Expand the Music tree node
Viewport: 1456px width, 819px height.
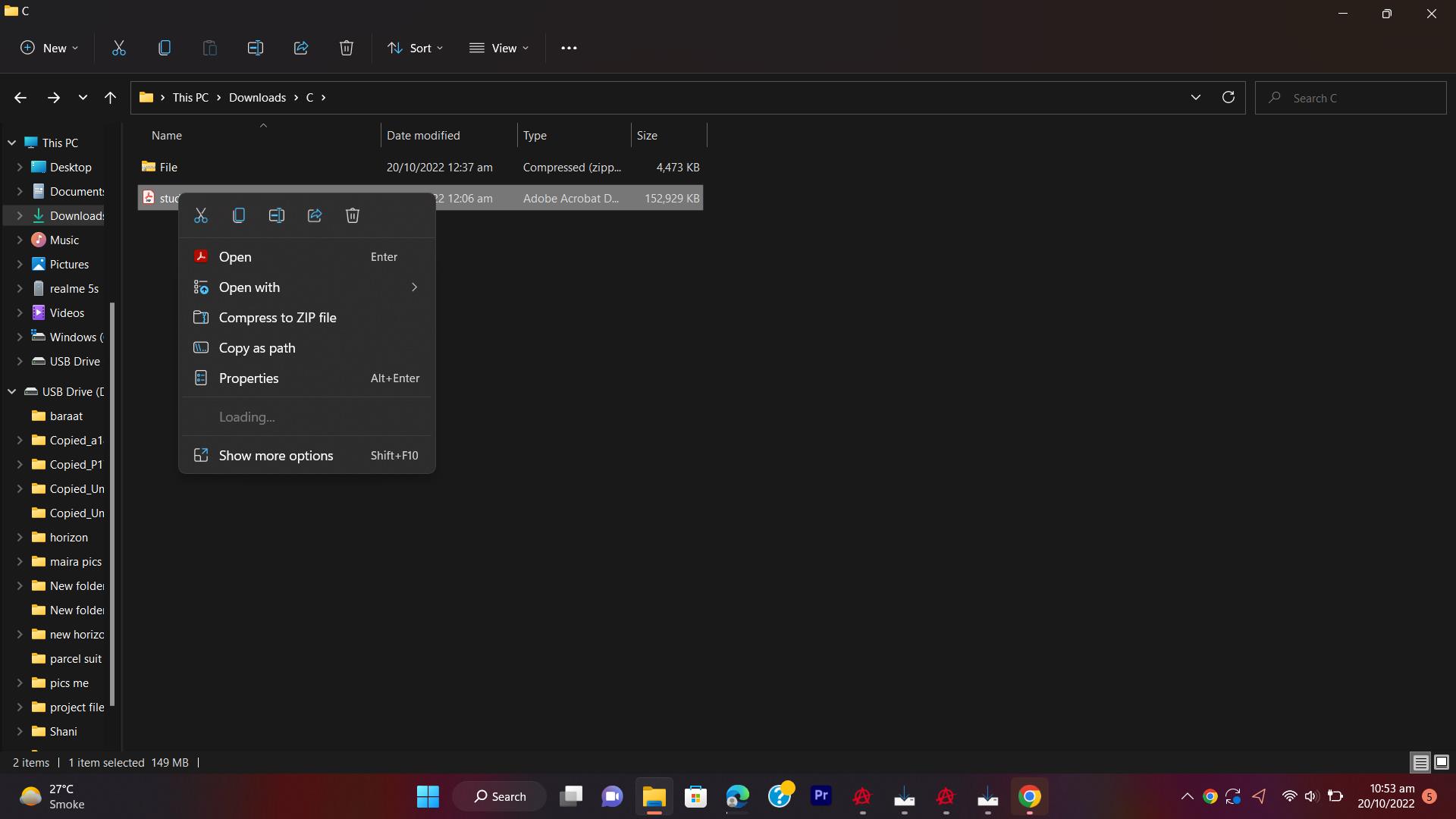[x=20, y=240]
